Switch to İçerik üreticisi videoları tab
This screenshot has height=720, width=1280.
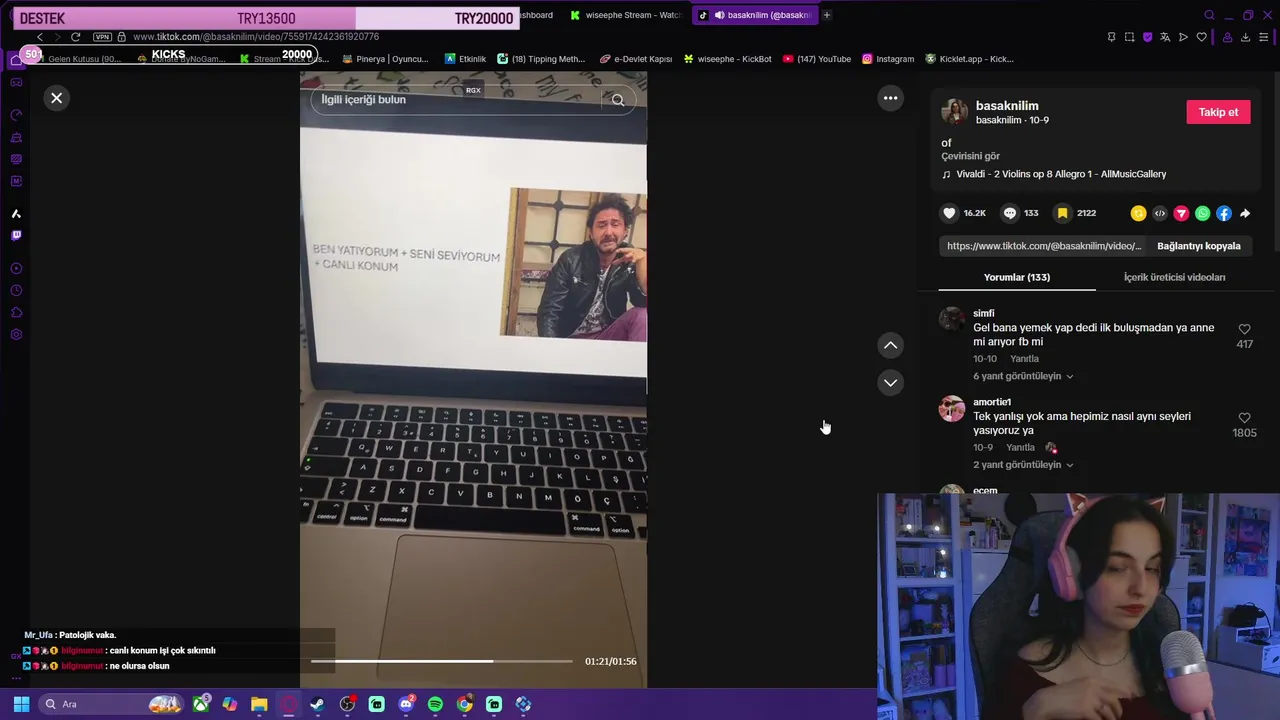pyautogui.click(x=1174, y=277)
